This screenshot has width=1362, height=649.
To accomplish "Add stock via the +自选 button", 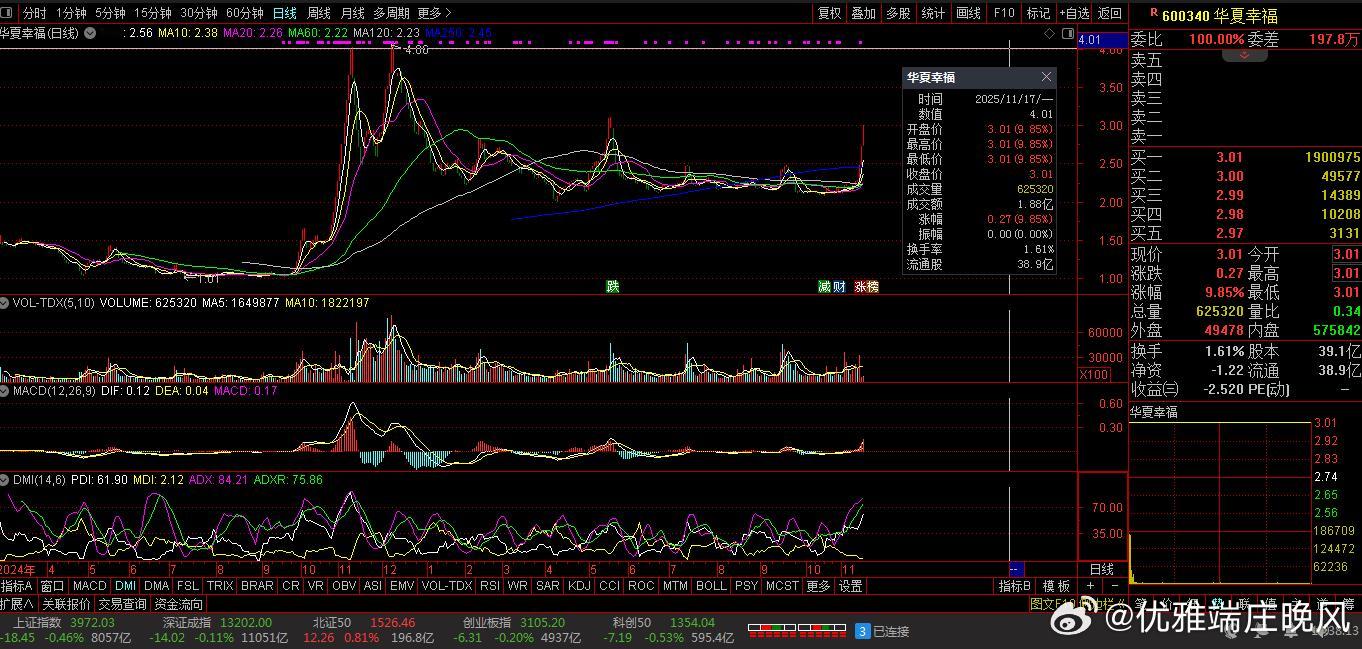I will pos(1074,13).
